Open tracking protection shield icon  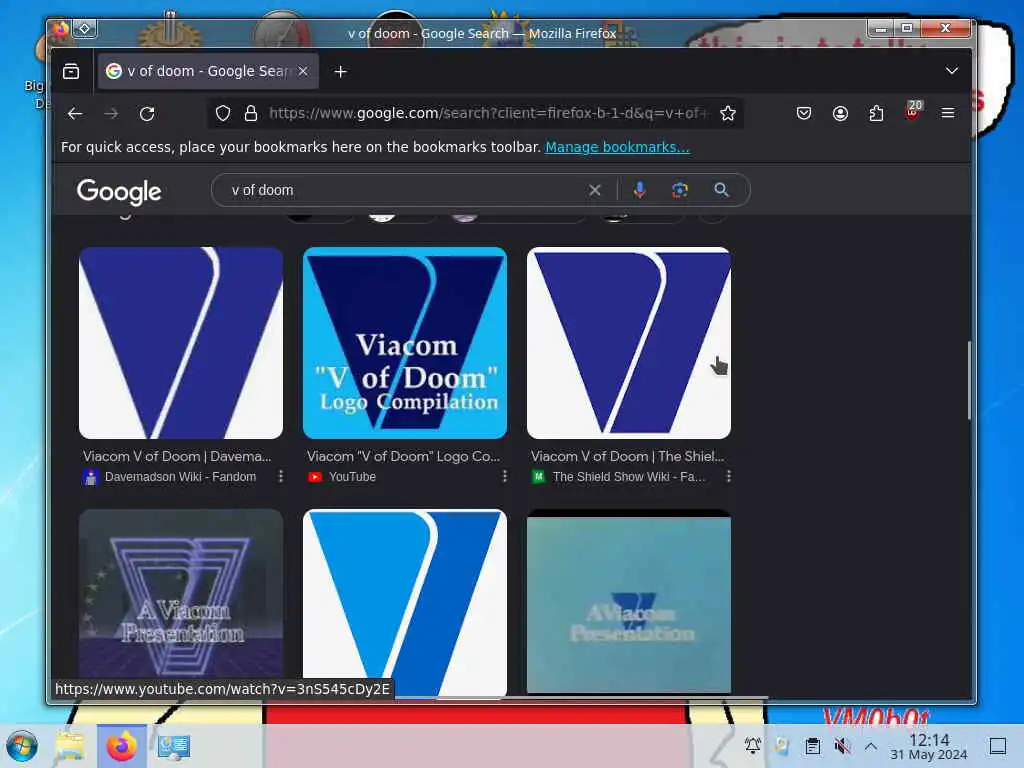coord(223,114)
